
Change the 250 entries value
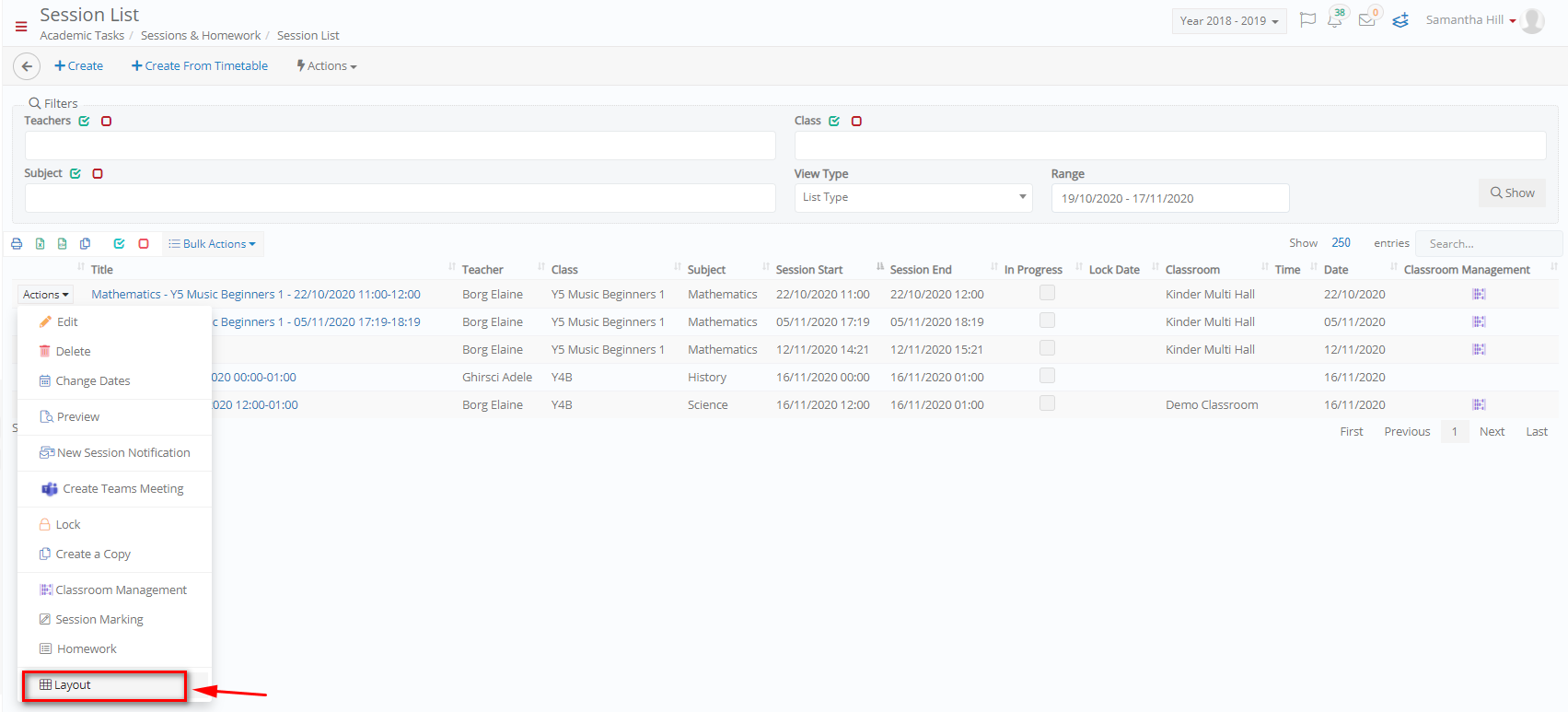pos(1341,243)
